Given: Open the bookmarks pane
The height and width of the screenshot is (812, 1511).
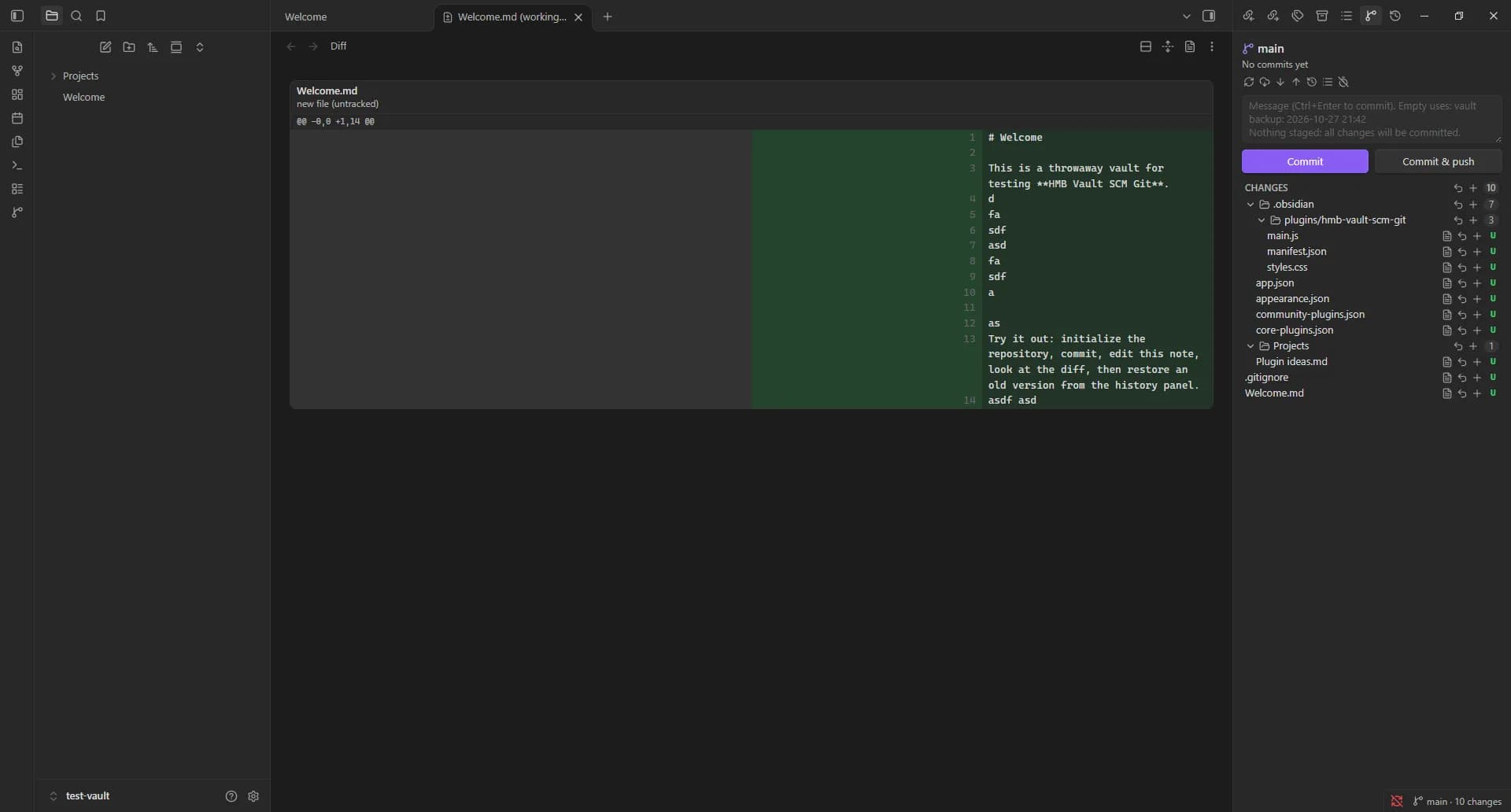Looking at the screenshot, I should click(x=101, y=16).
